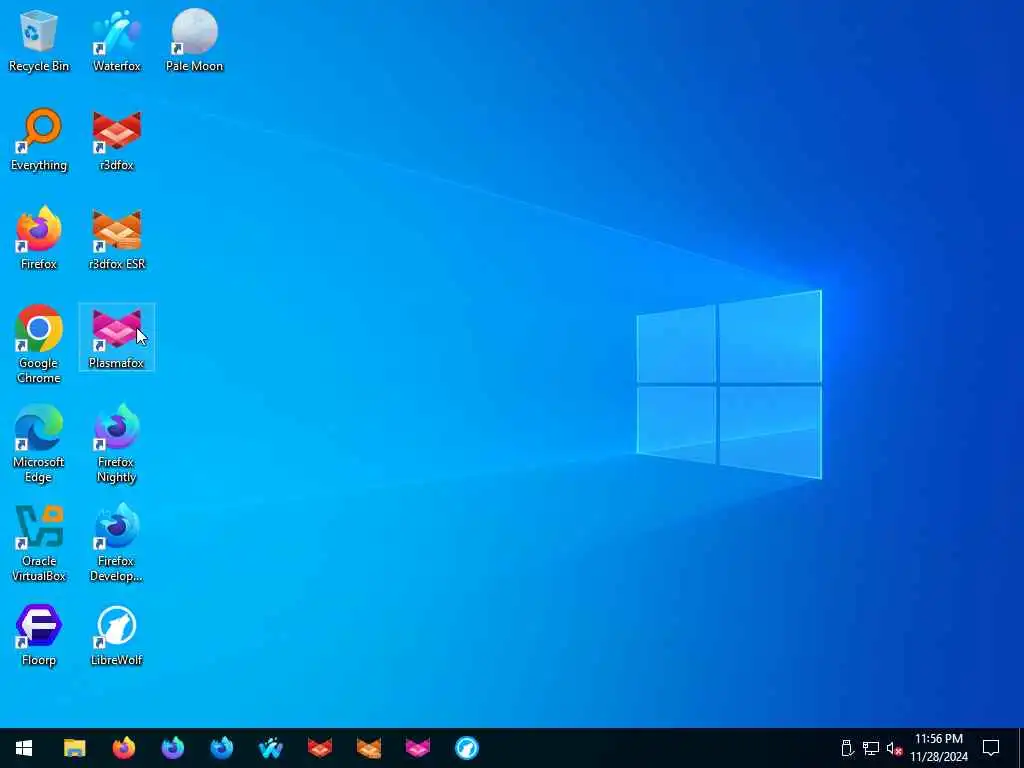Screen dimensions: 1024x768
Task: Launch Waterfox from the taskbar
Action: tap(270, 748)
